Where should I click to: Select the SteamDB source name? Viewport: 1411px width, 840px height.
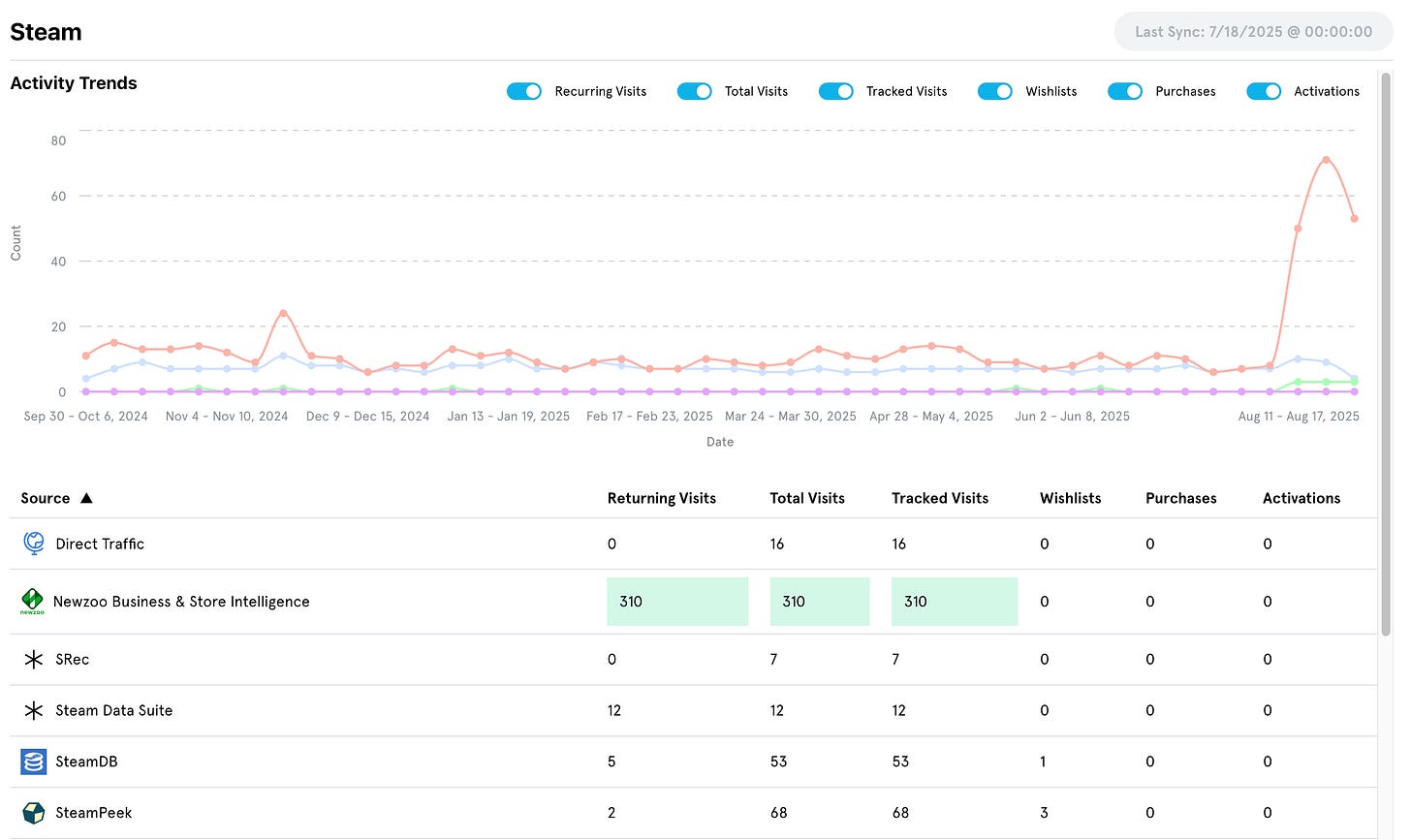pos(86,762)
